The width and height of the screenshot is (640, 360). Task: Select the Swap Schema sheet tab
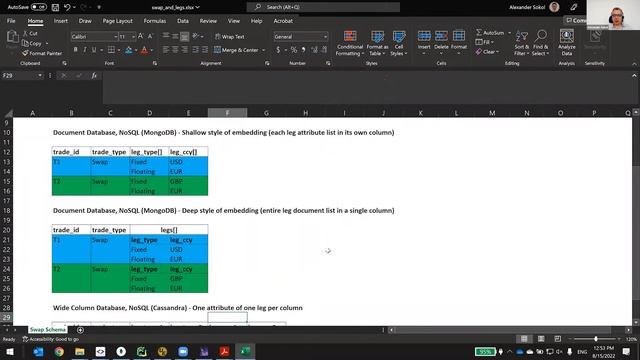48,329
